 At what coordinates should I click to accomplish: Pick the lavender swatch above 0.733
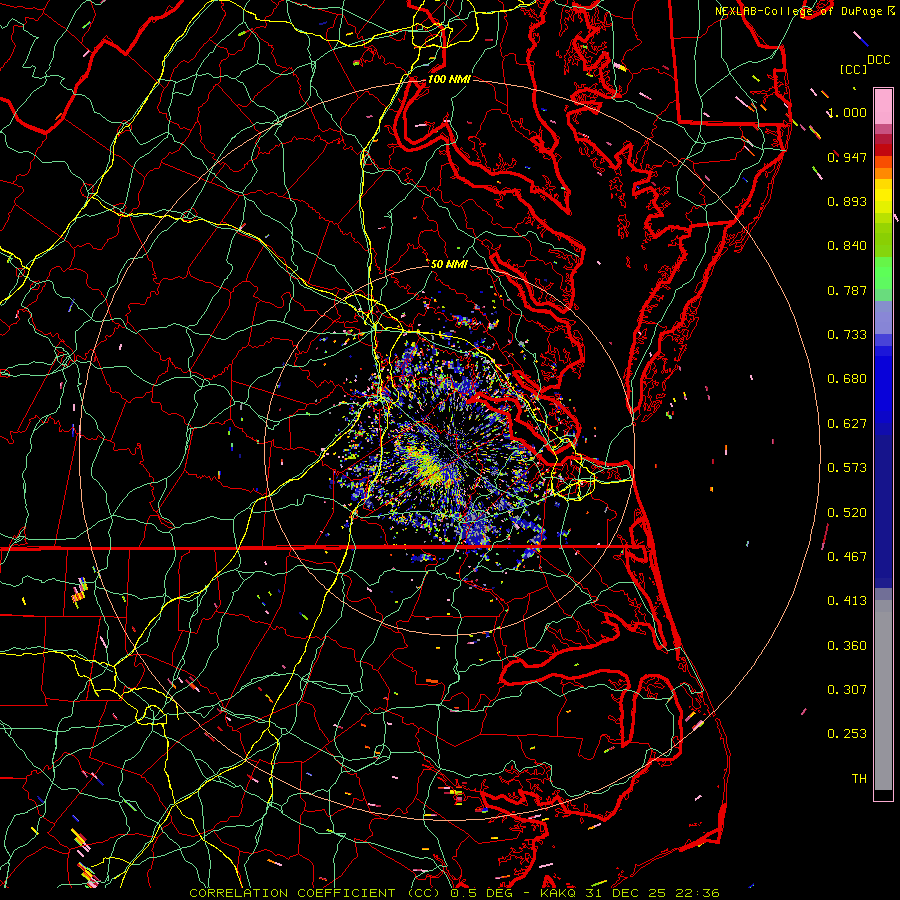[883, 317]
